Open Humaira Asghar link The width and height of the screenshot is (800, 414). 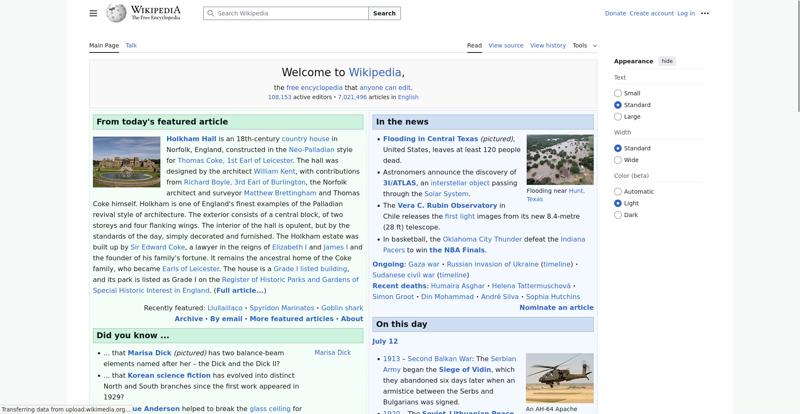point(458,286)
